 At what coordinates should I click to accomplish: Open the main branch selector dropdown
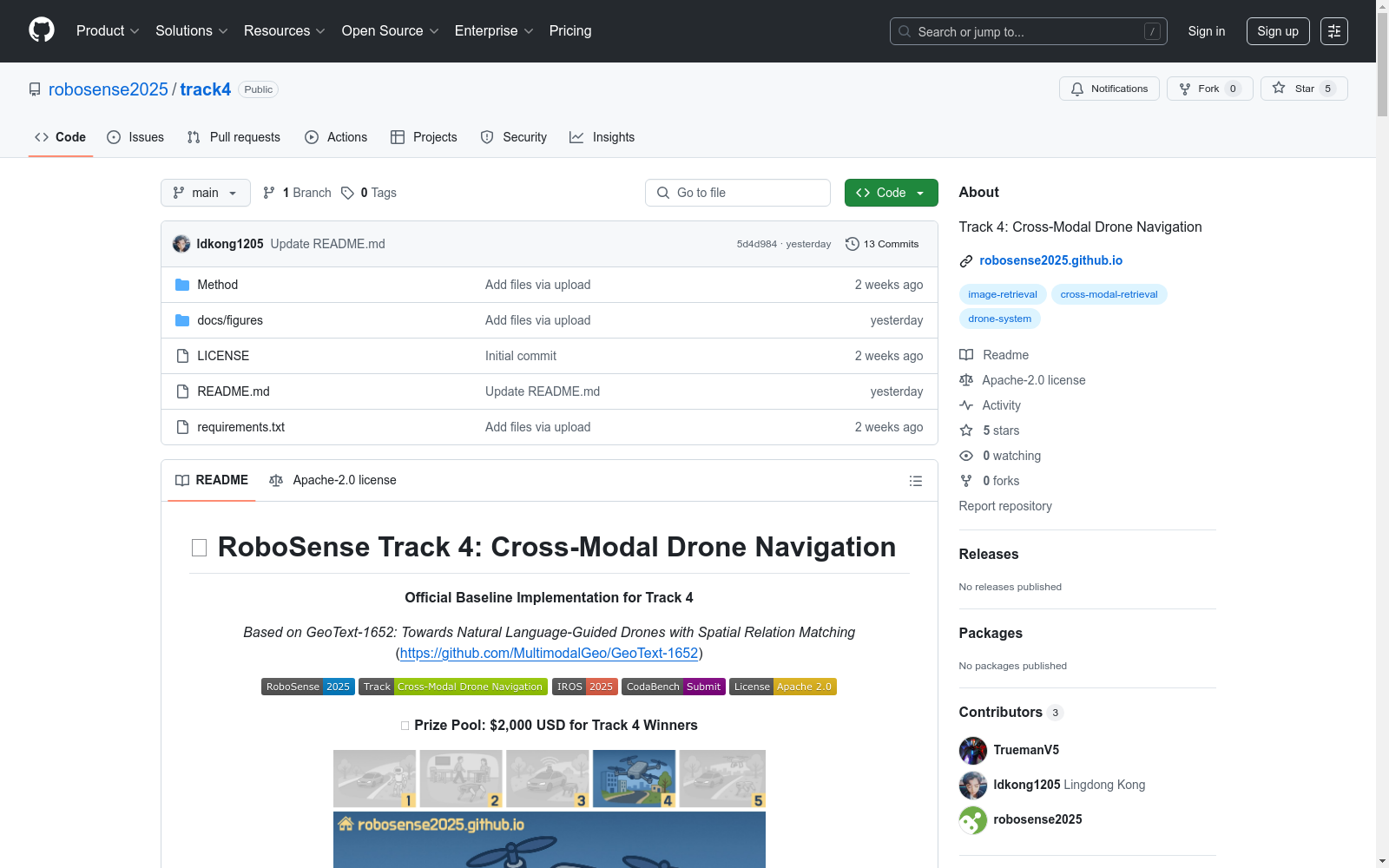(x=206, y=193)
